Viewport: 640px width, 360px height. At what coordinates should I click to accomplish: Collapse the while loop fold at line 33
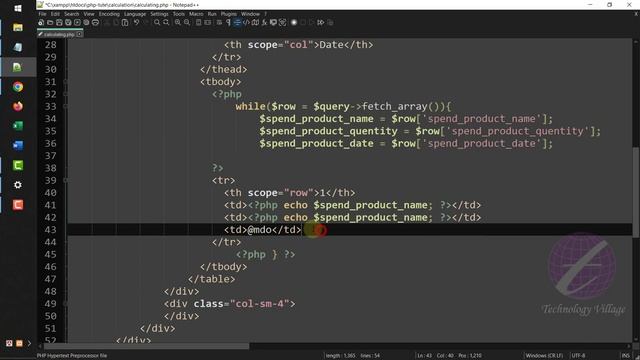(65, 107)
